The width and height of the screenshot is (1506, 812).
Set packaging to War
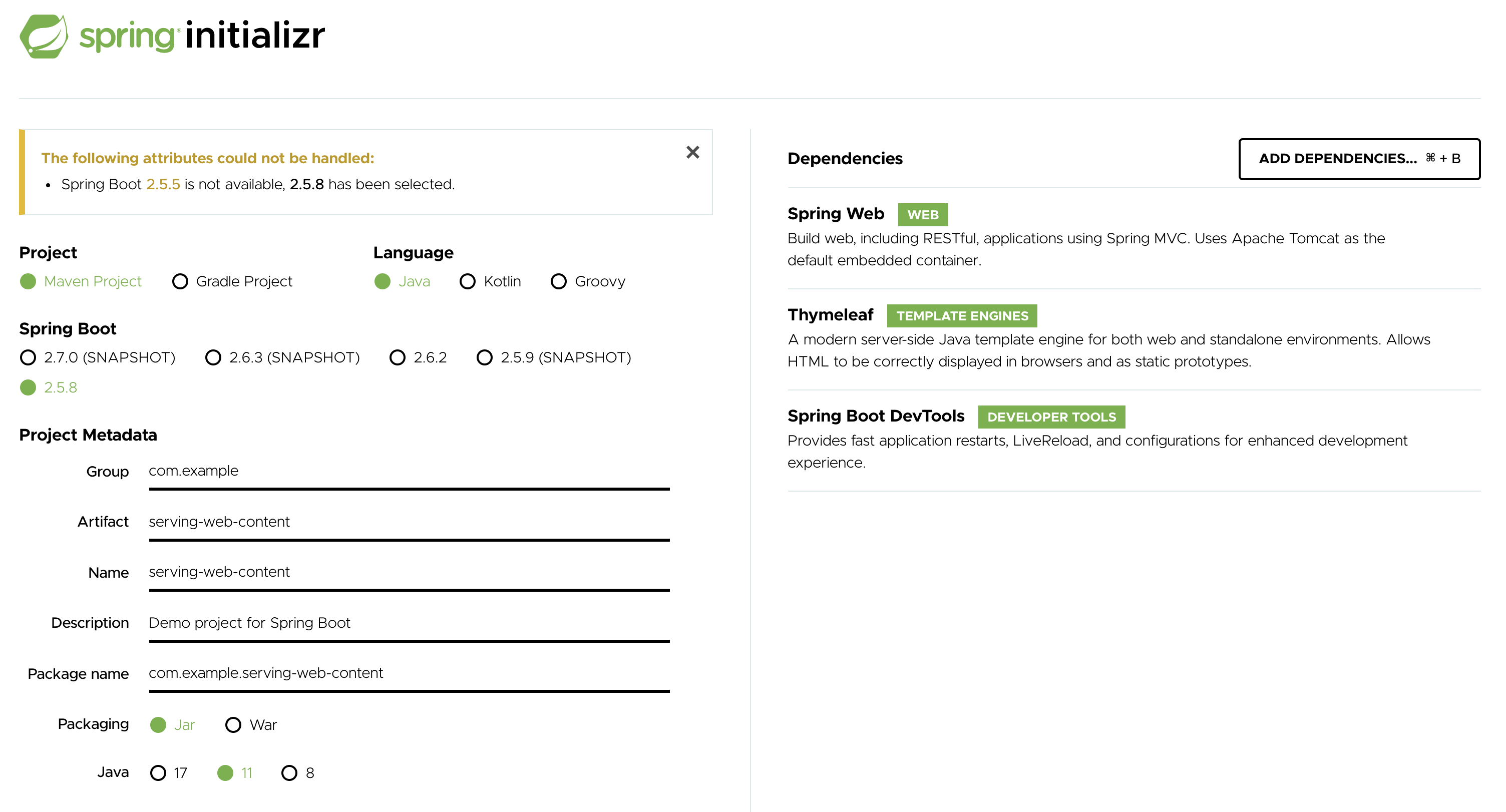click(x=251, y=725)
